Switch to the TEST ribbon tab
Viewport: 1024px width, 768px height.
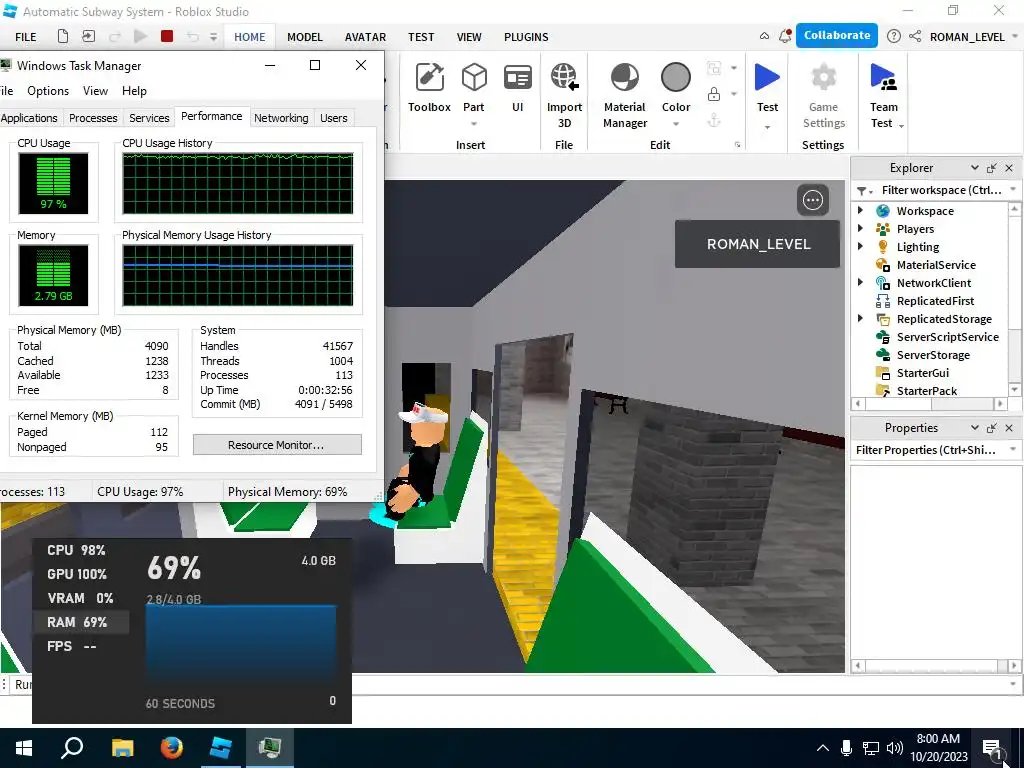coord(421,37)
